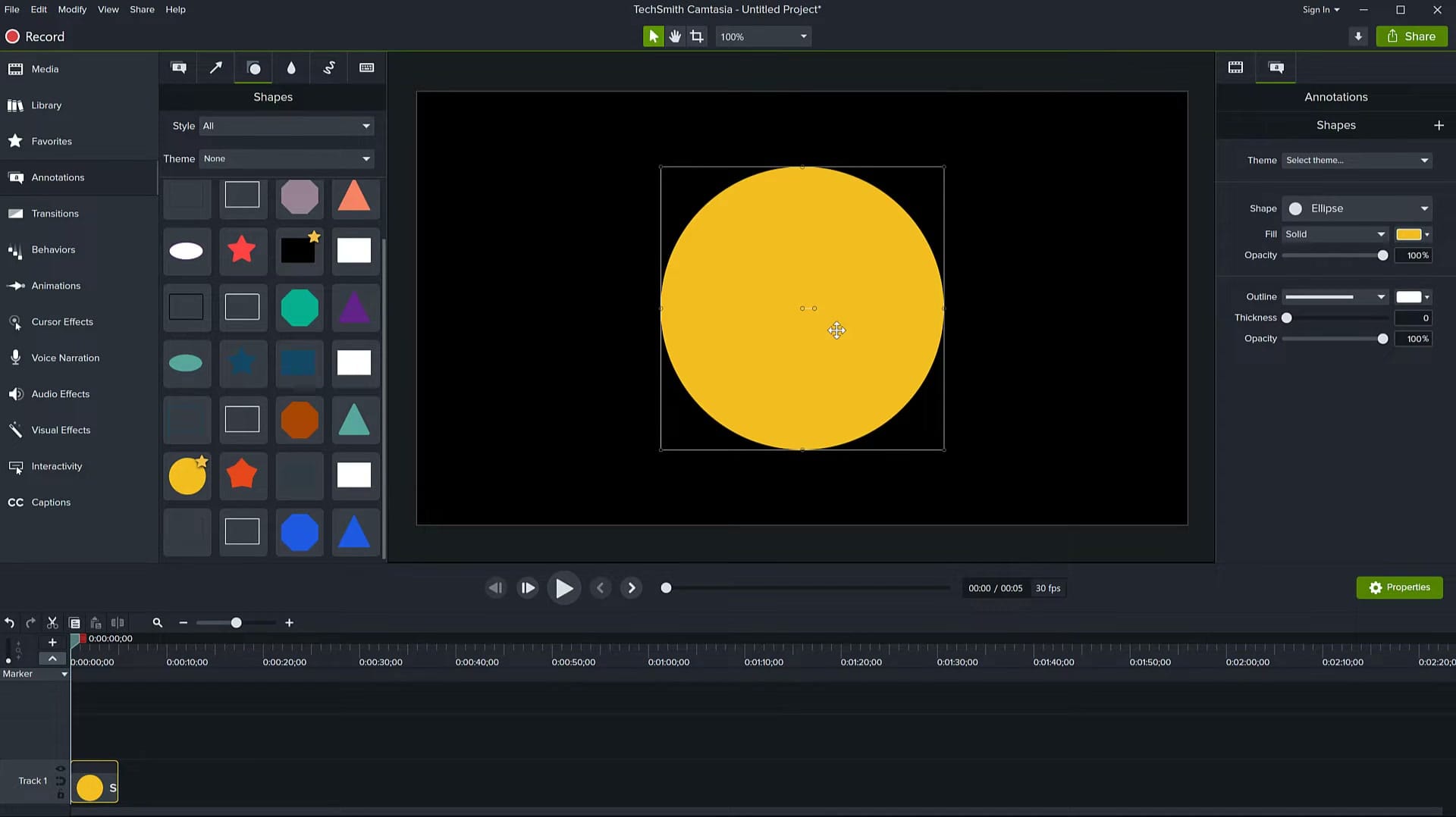
Task: Switch to the Captions panel
Action: pos(51,502)
